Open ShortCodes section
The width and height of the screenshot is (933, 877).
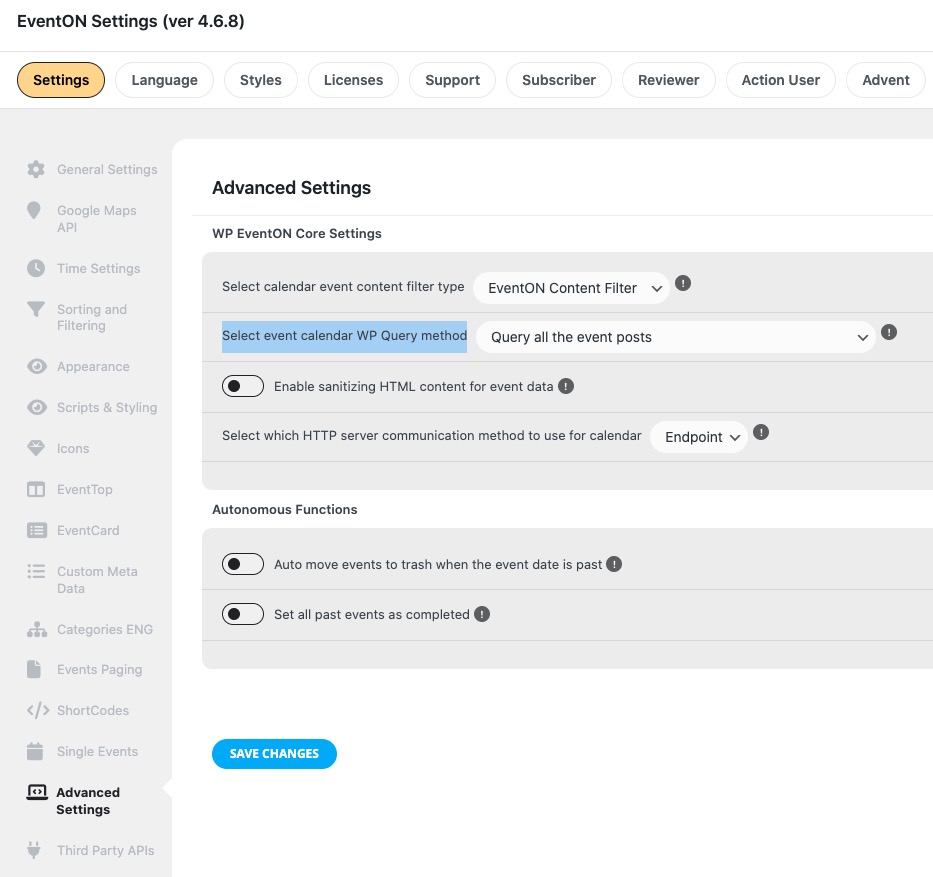tap(93, 710)
